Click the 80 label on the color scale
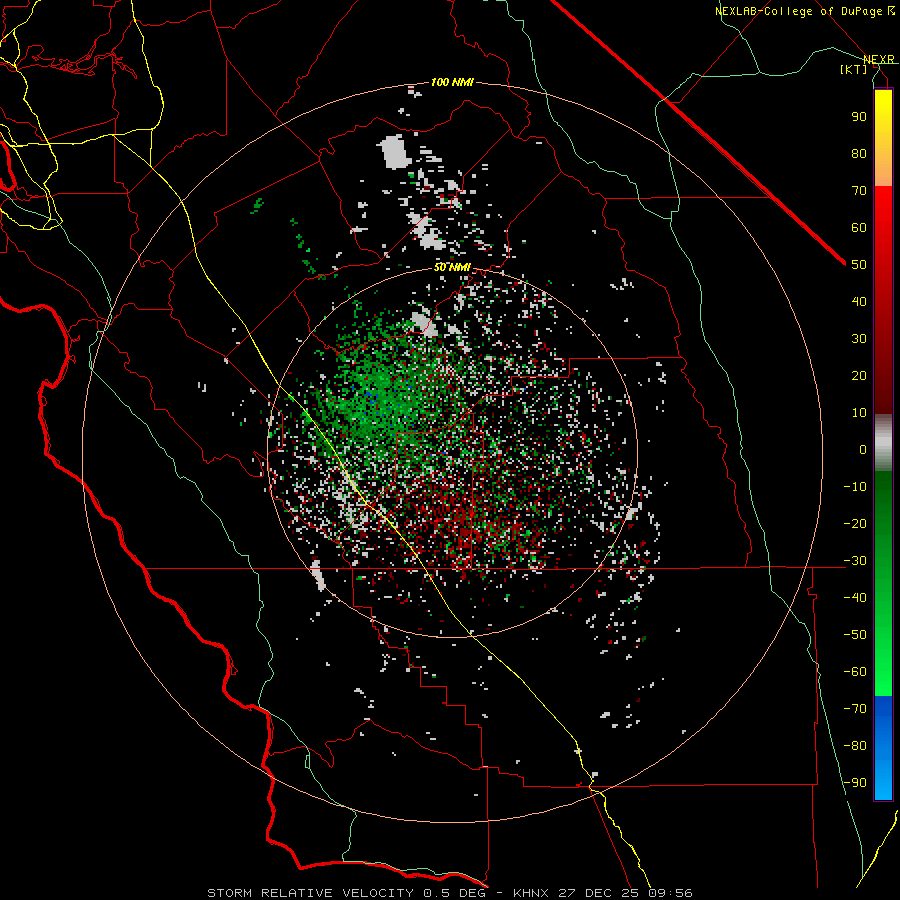 tap(859, 153)
